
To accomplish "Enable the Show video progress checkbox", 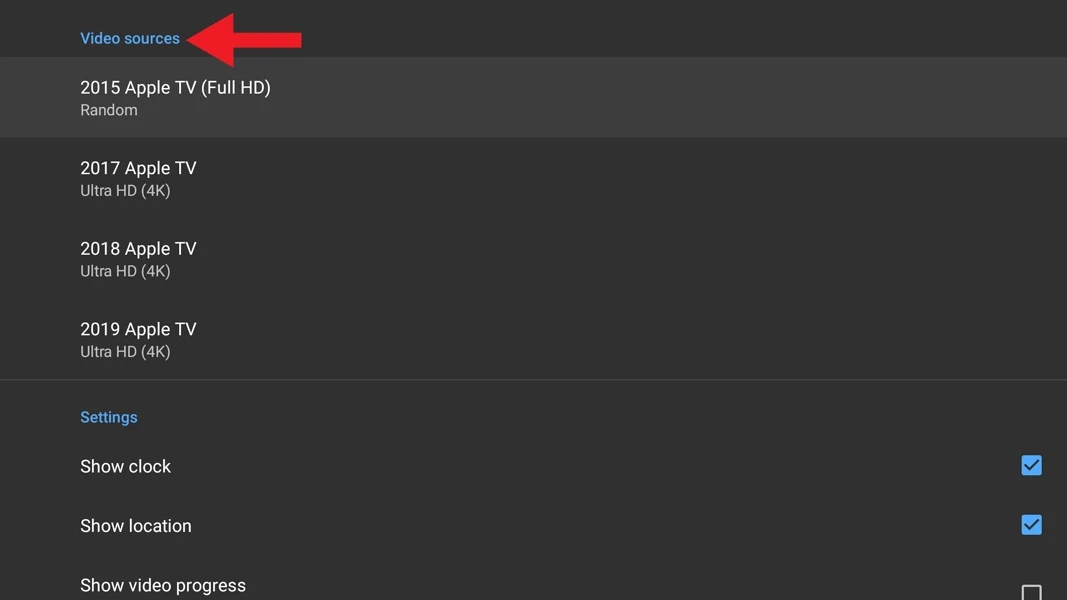I will (x=1031, y=591).
